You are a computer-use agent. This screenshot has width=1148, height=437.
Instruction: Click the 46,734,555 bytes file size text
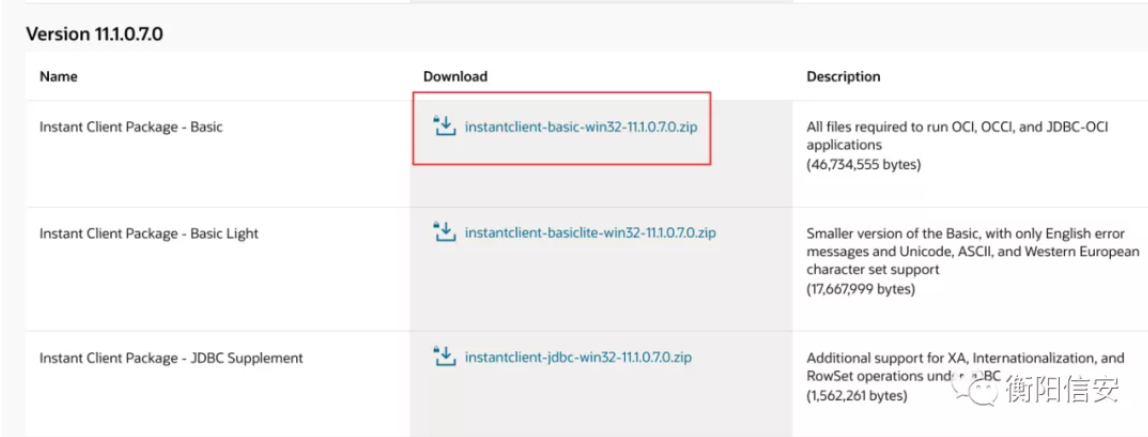pyautogui.click(x=864, y=165)
